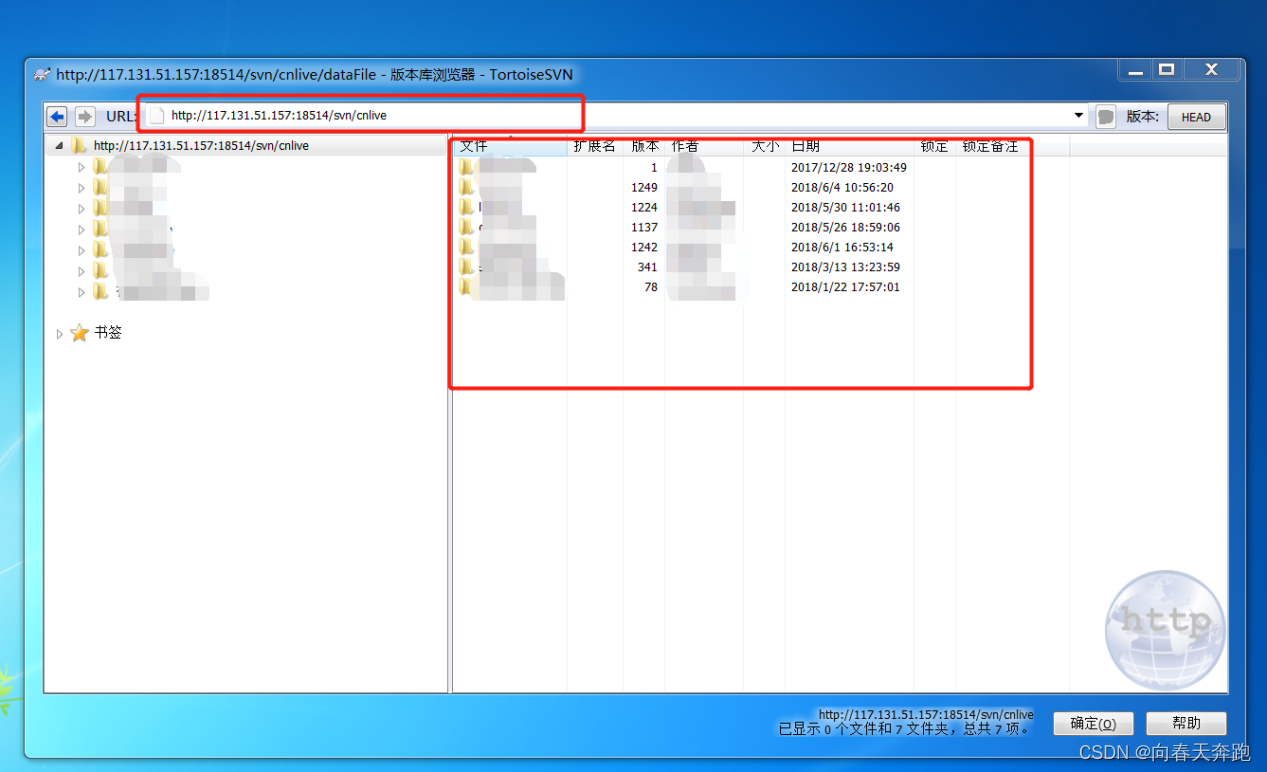The height and width of the screenshot is (772, 1267).
Task: Click the folder icon in revision 1249 row
Action: pyautogui.click(x=467, y=187)
